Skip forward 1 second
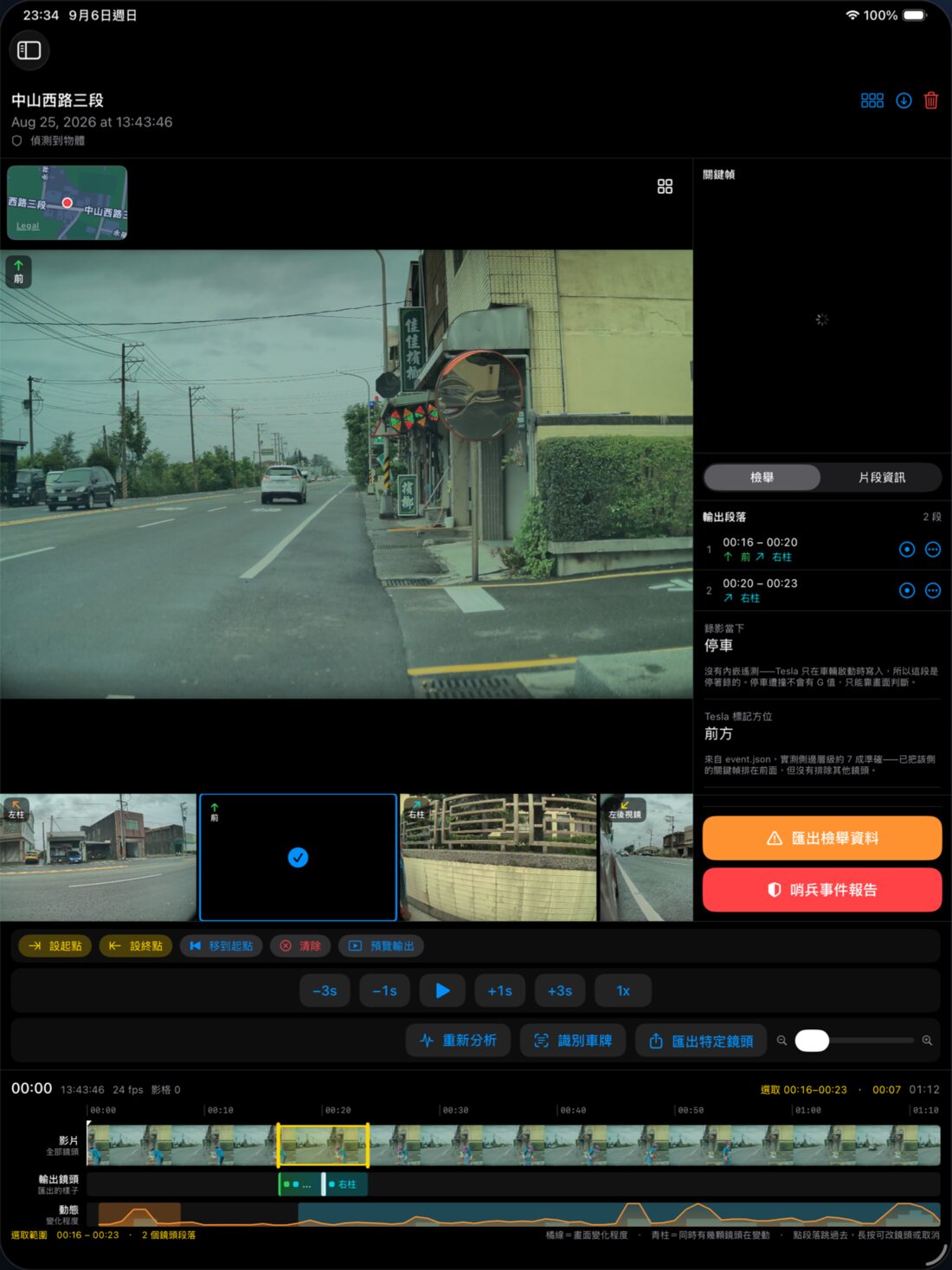 pyautogui.click(x=500, y=990)
